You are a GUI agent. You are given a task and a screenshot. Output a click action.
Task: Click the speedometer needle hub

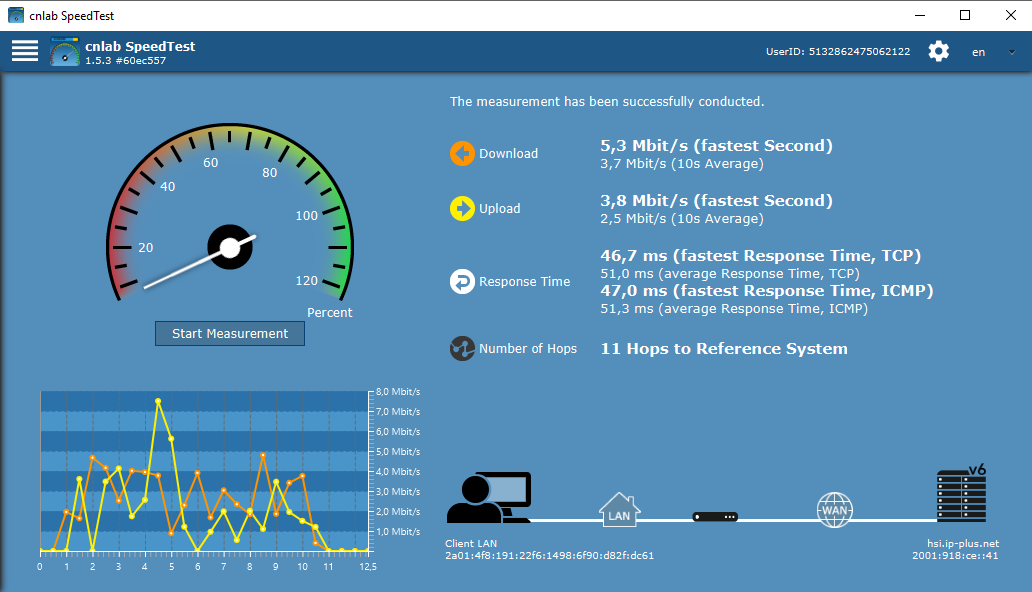[x=230, y=248]
